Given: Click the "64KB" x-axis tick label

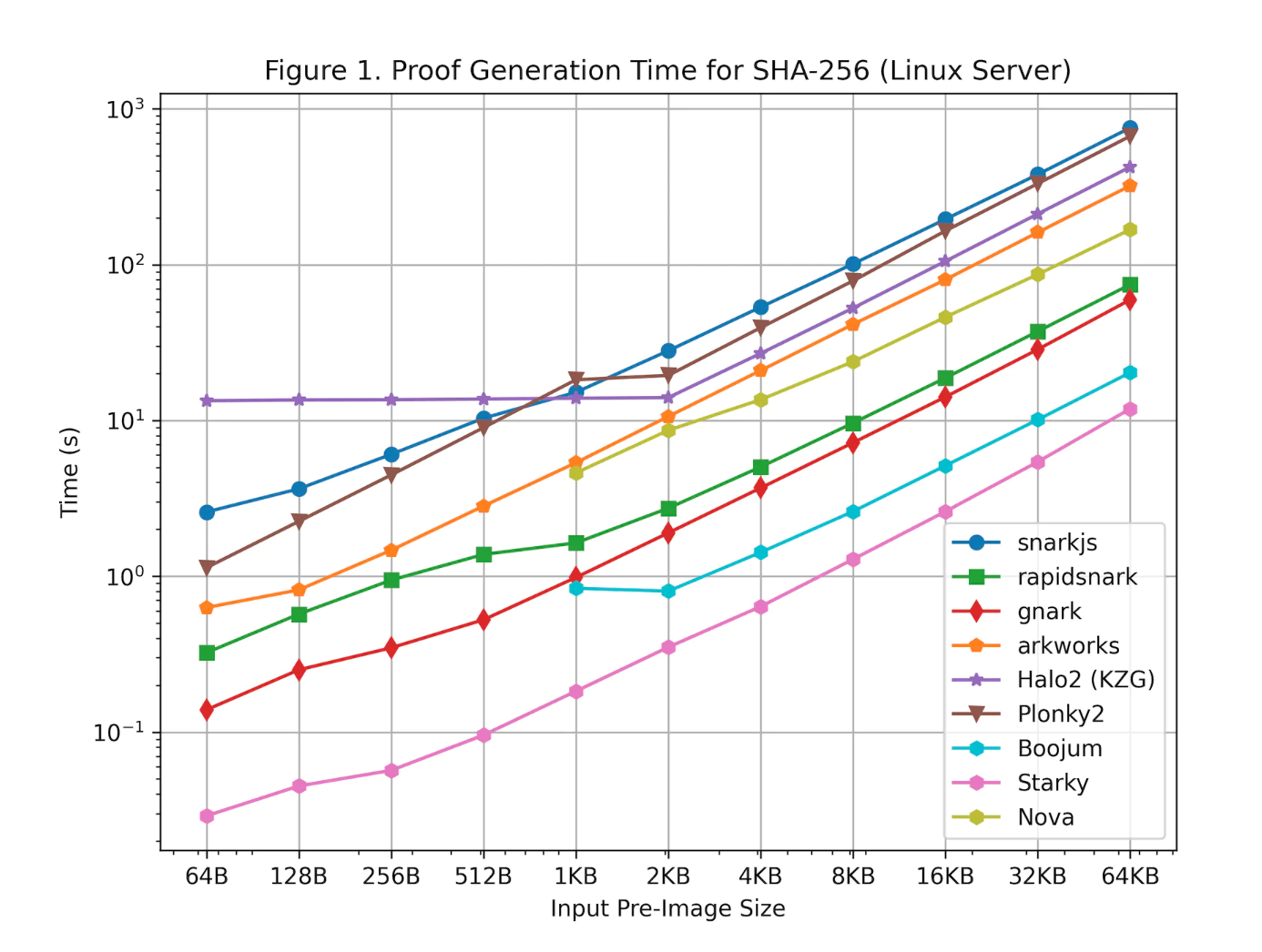Looking at the screenshot, I should pyautogui.click(x=1130, y=876).
